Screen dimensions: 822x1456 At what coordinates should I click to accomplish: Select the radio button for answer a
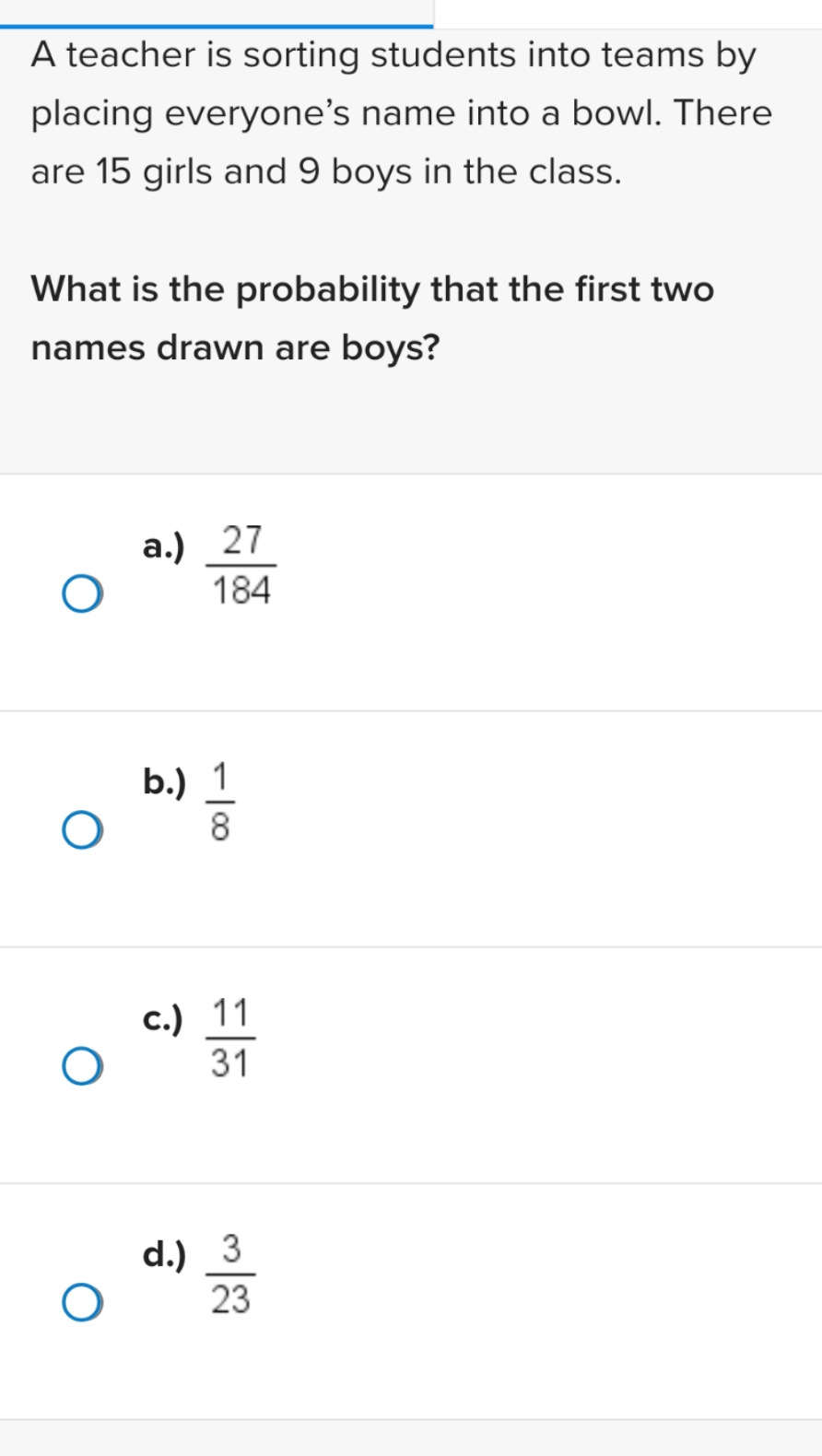click(x=82, y=593)
